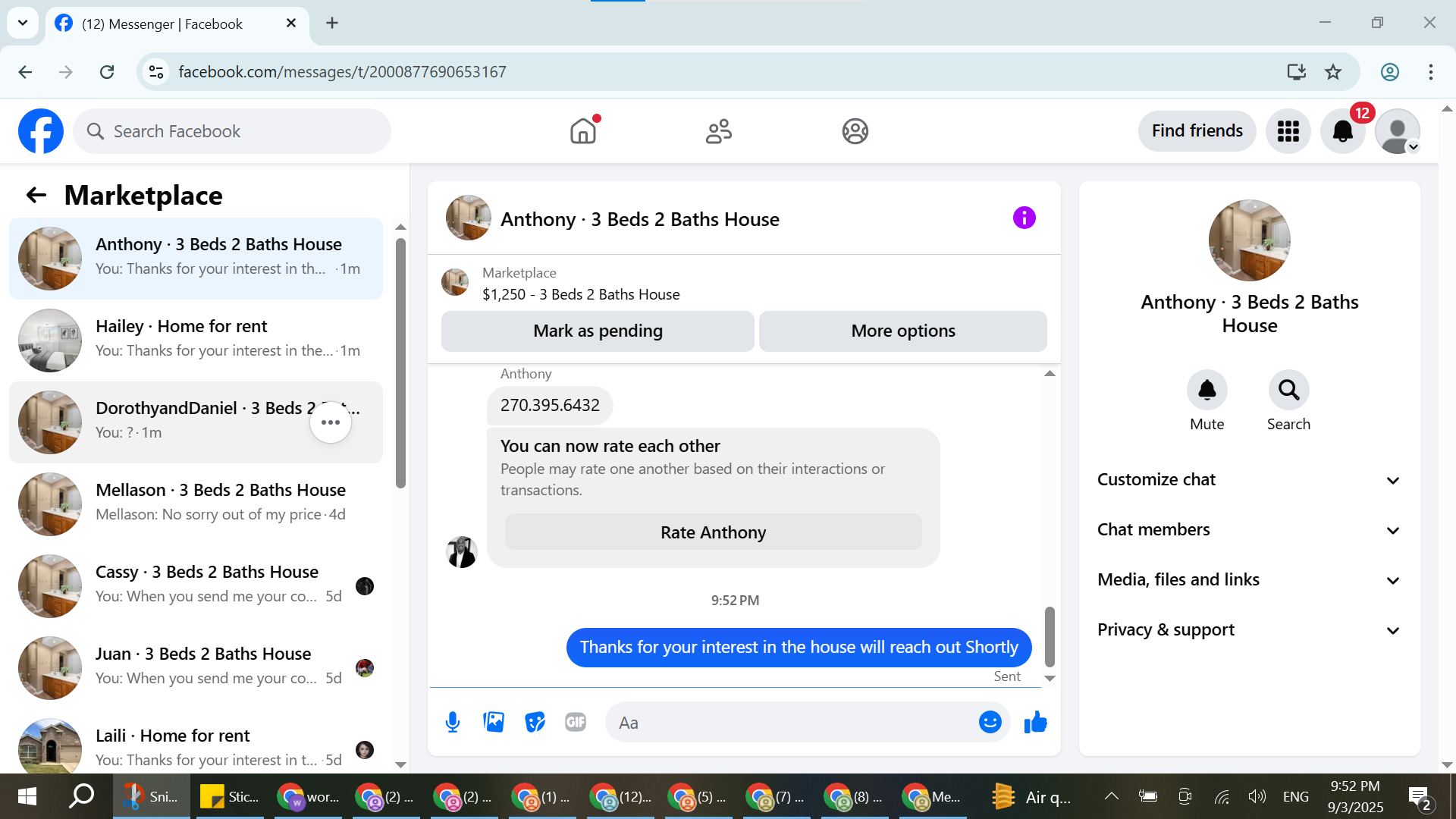Viewport: 1456px width, 819px height.
Task: Install app icon in the address bar
Action: [1296, 72]
